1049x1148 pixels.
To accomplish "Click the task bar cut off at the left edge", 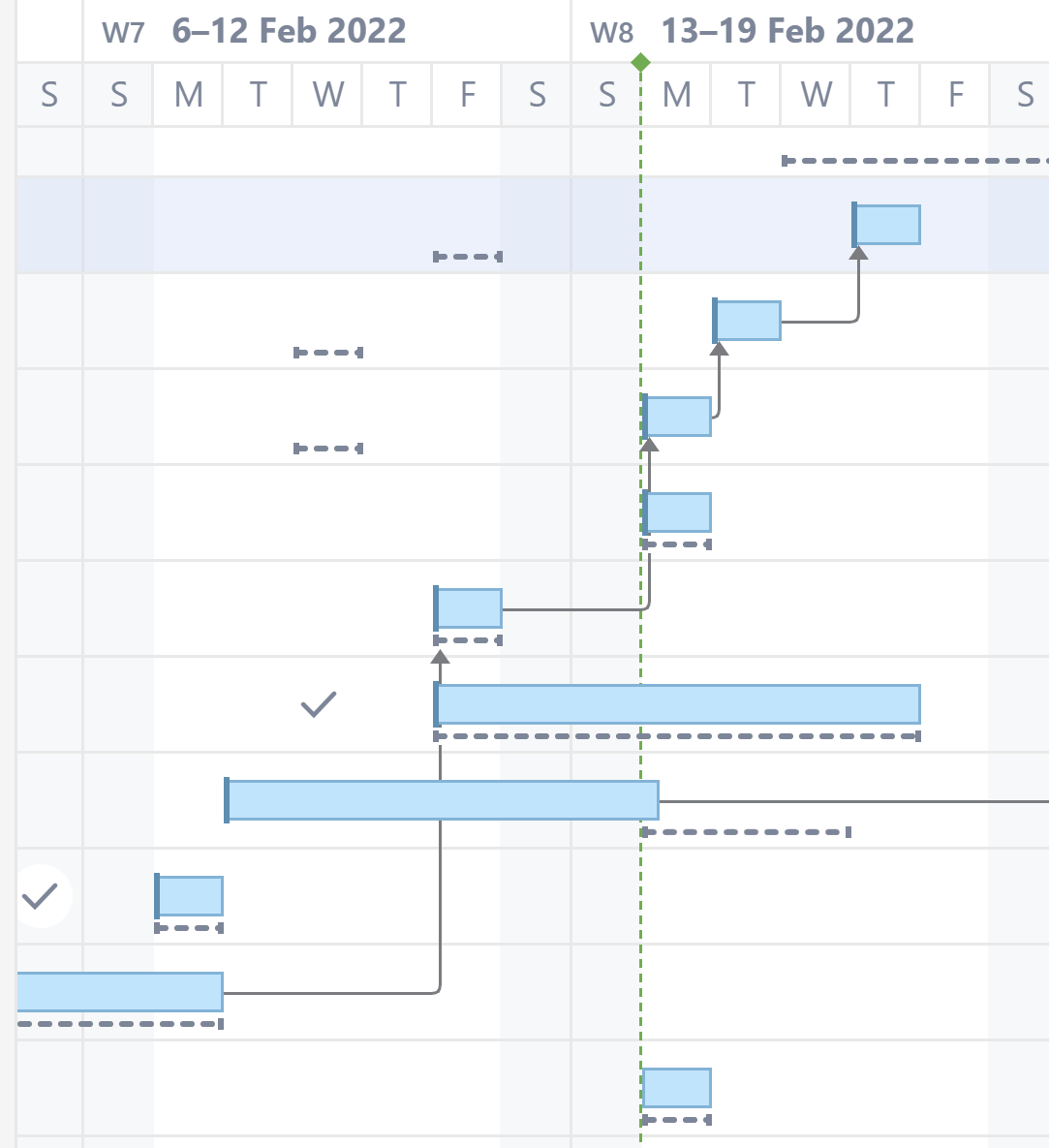I will 120,992.
